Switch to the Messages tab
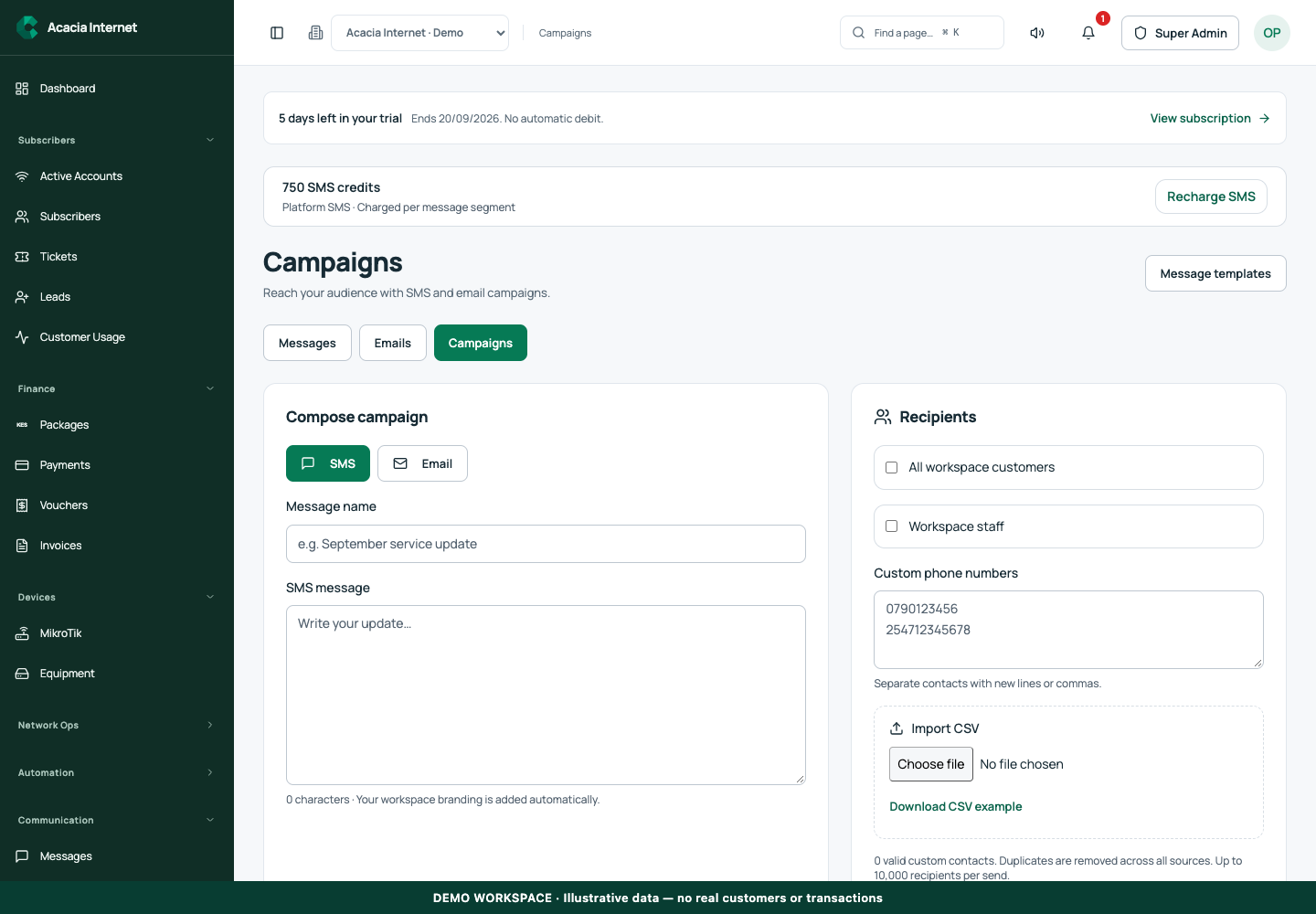Image resolution: width=1316 pixels, height=914 pixels. [x=307, y=343]
